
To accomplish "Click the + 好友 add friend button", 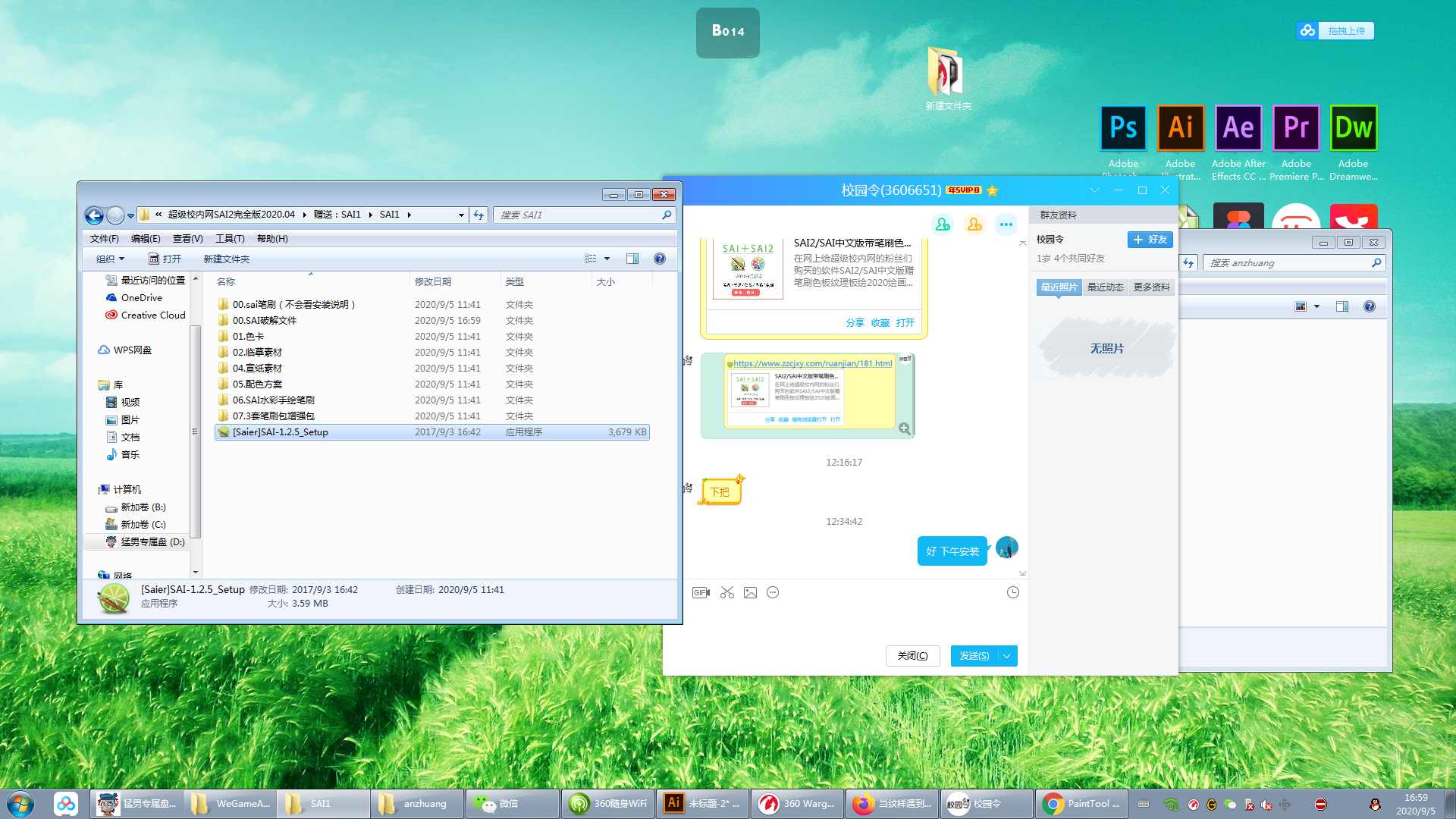I will click(1150, 240).
